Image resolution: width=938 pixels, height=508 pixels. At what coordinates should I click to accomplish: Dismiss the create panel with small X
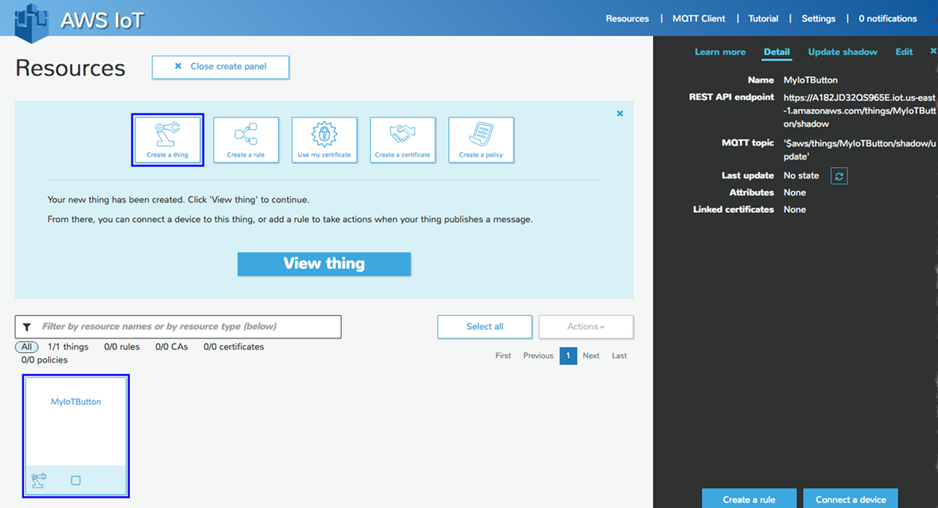tap(620, 113)
